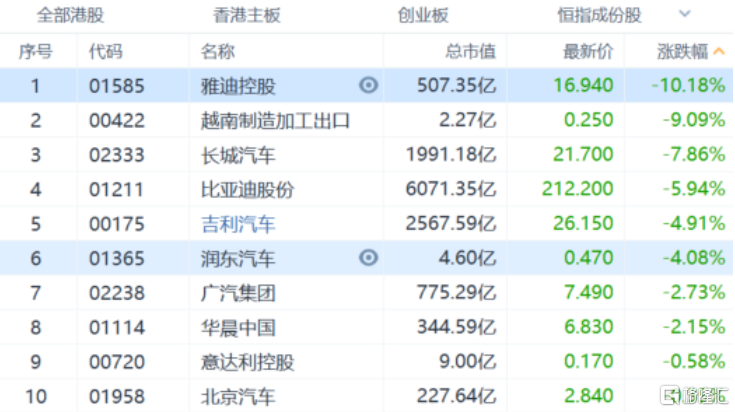Sort by the 最新价 column header
The height and width of the screenshot is (412, 735).
coord(588,51)
